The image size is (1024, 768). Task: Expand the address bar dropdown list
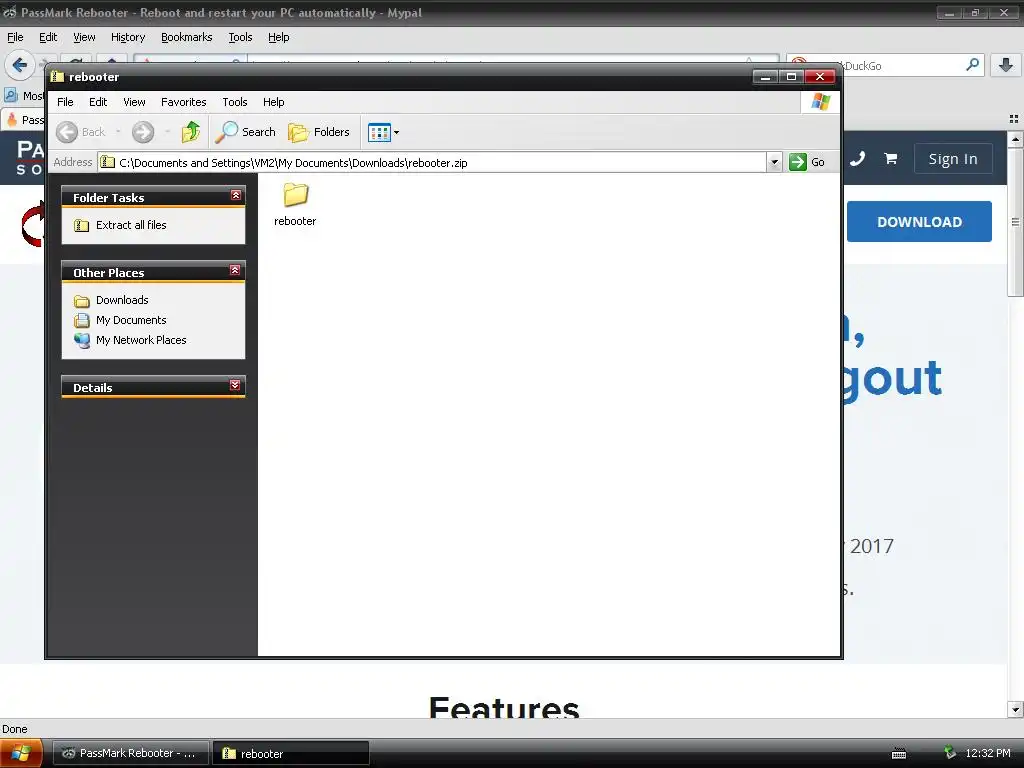click(774, 162)
